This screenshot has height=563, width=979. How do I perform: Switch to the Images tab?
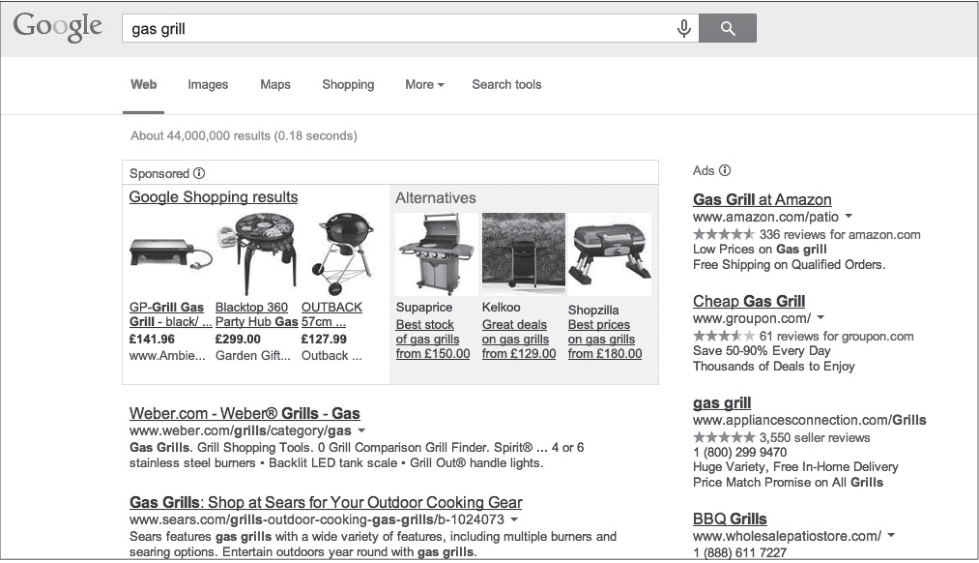pos(208,84)
